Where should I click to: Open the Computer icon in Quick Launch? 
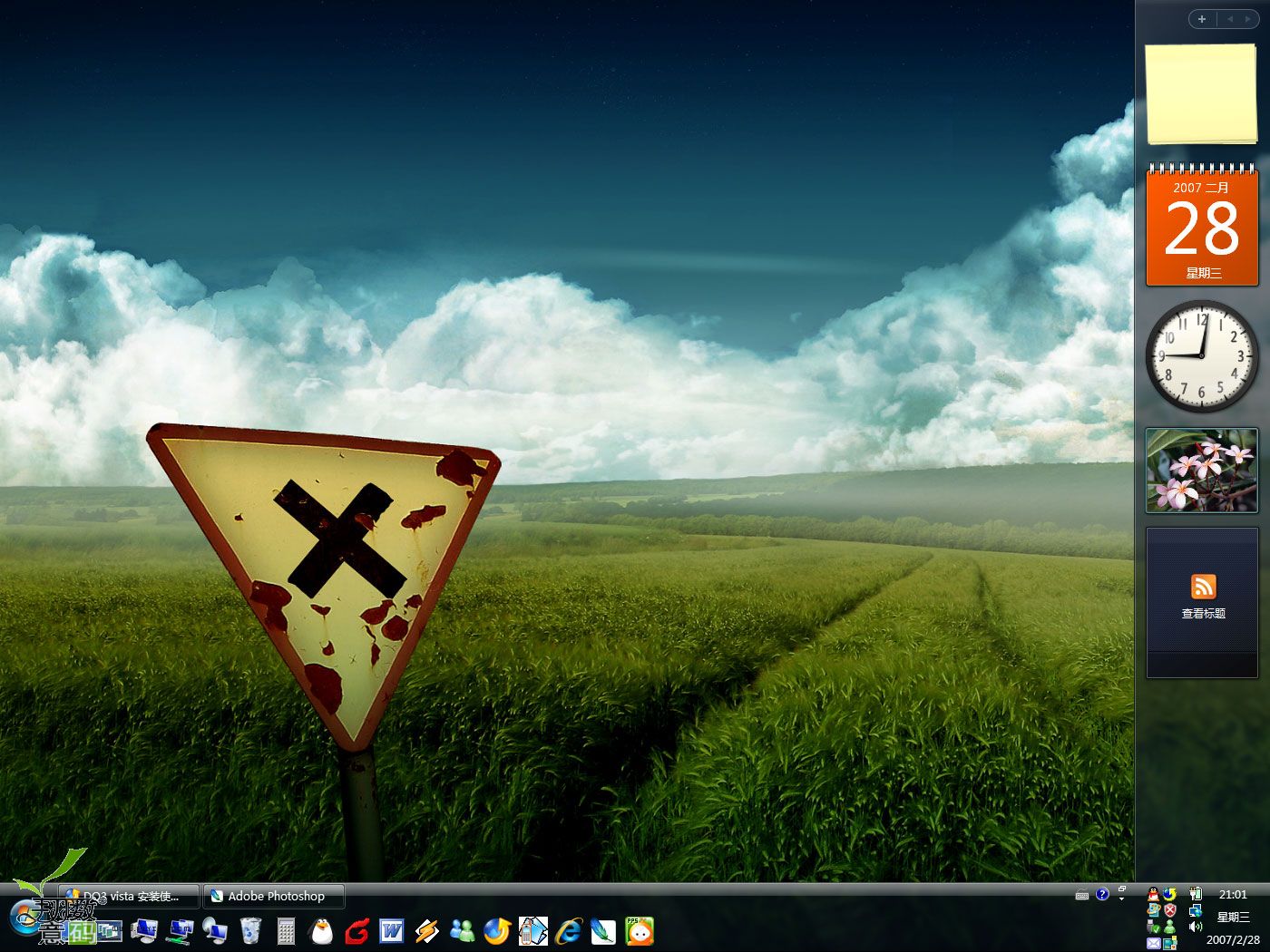(144, 930)
